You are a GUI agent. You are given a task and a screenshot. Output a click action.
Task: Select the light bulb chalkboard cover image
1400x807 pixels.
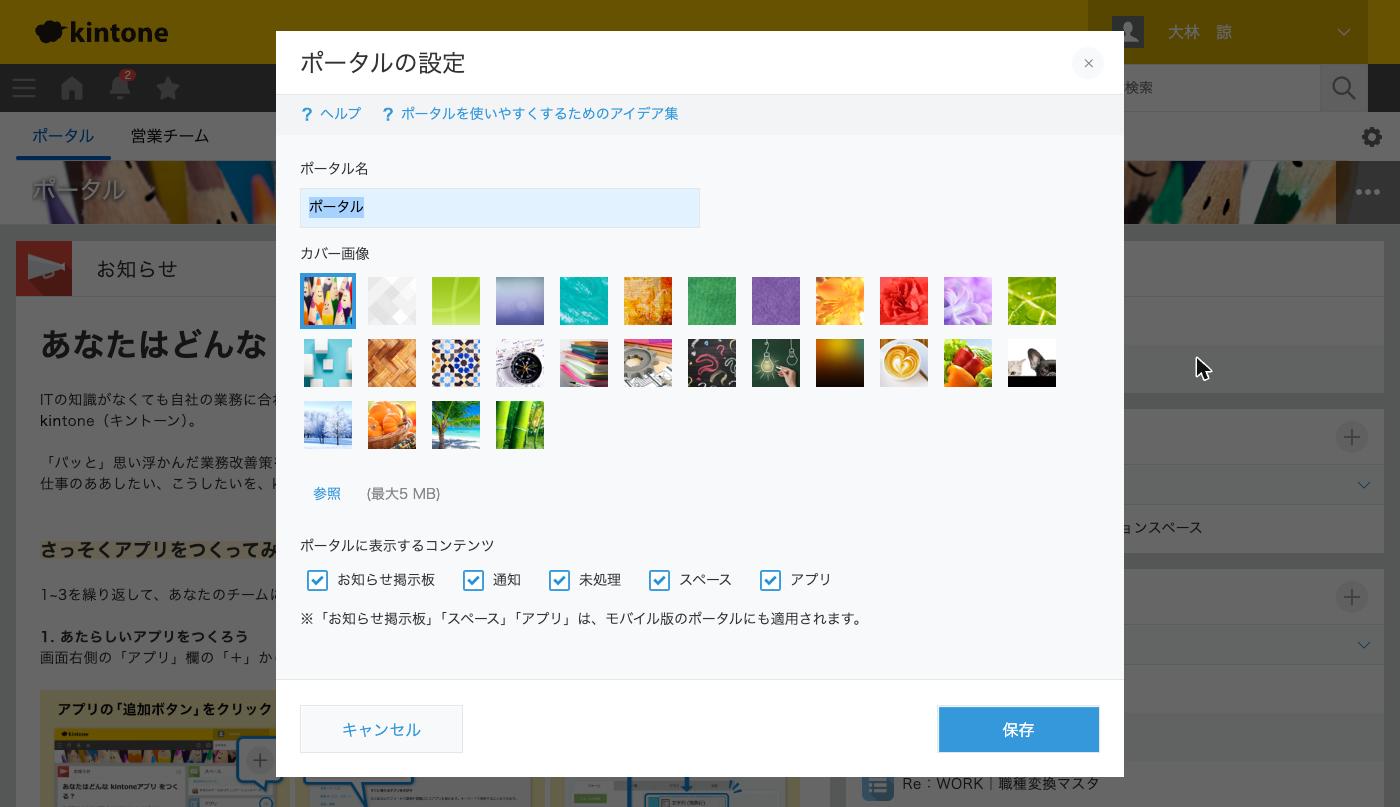[x=776, y=363]
